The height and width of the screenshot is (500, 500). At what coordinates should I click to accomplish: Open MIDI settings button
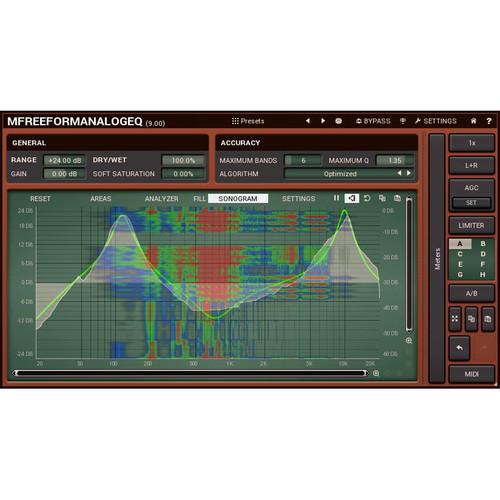[x=472, y=374]
